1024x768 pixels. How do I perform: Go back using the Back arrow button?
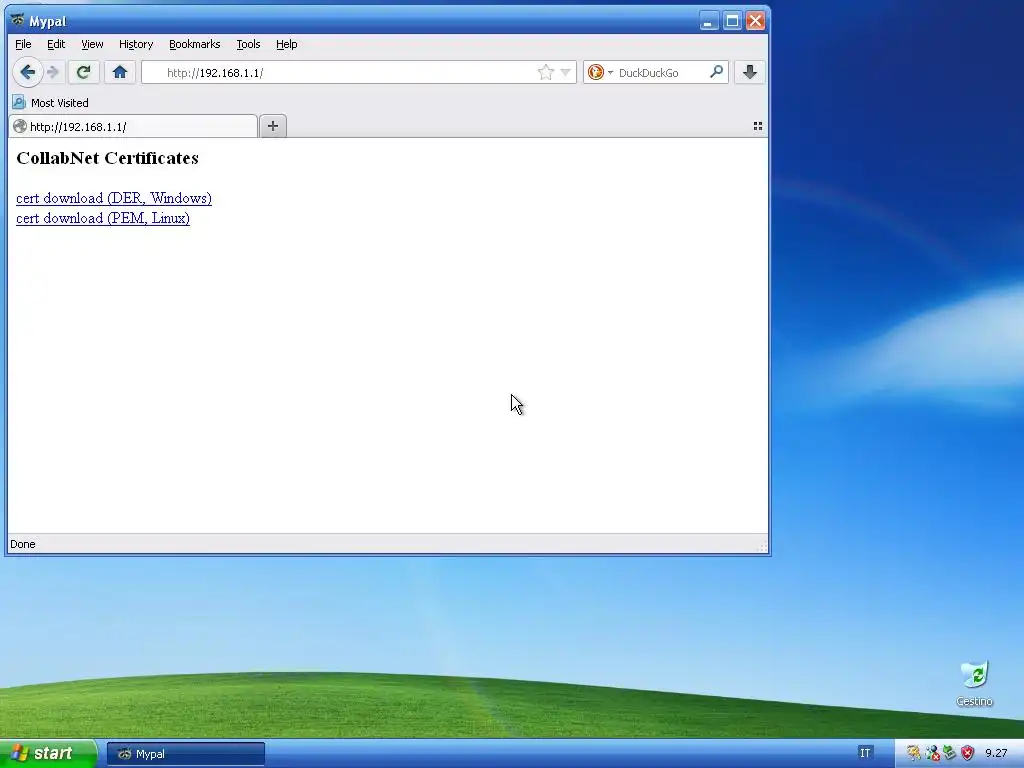pos(27,72)
